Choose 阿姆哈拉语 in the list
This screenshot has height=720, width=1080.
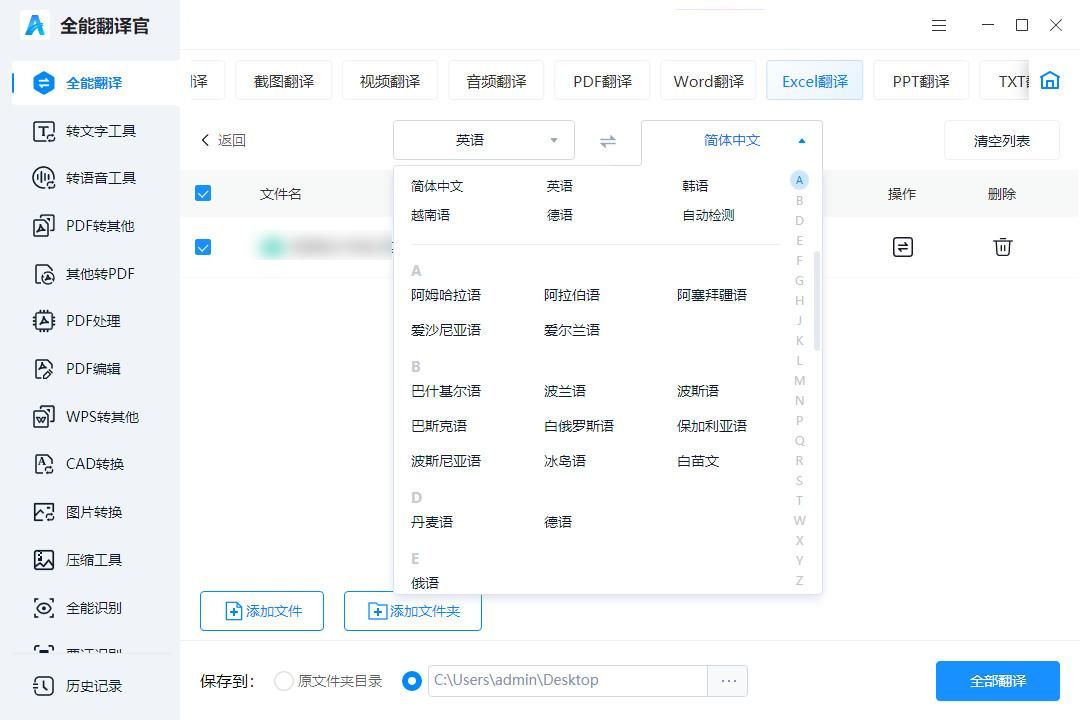446,295
